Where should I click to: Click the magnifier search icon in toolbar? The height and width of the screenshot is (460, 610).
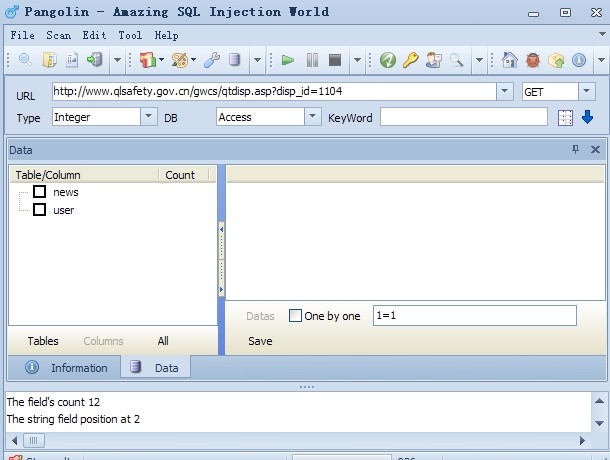coord(25,60)
